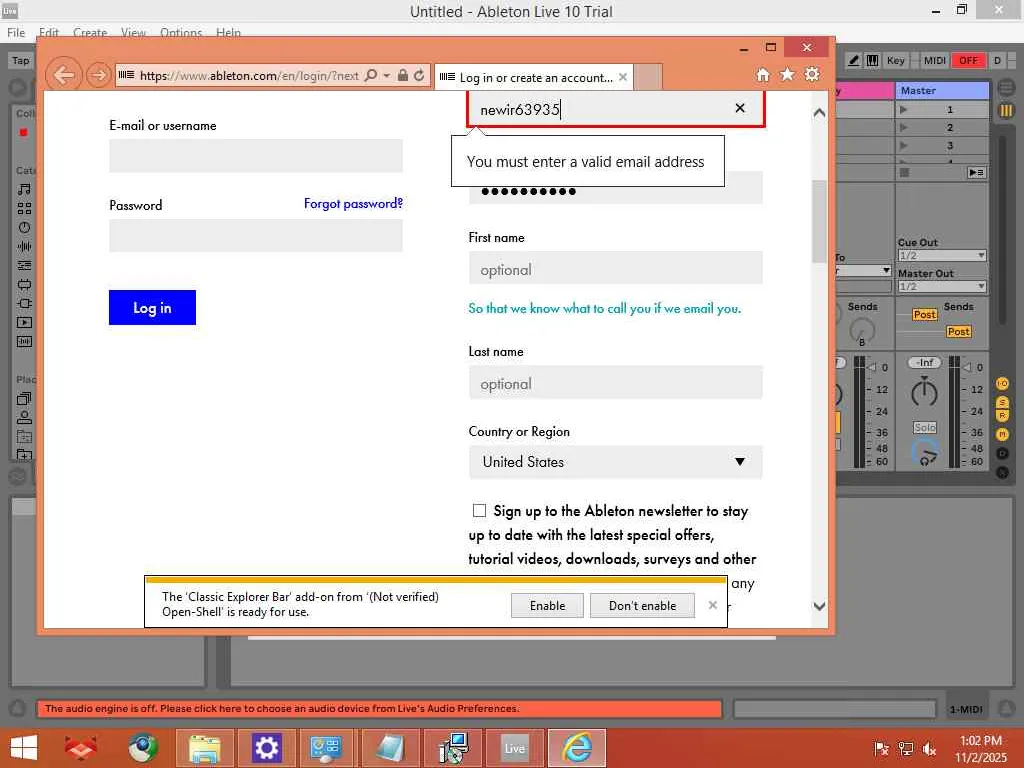Viewport: 1024px width, 768px height.
Task: Open View menu in Ableton
Action: coord(133,33)
